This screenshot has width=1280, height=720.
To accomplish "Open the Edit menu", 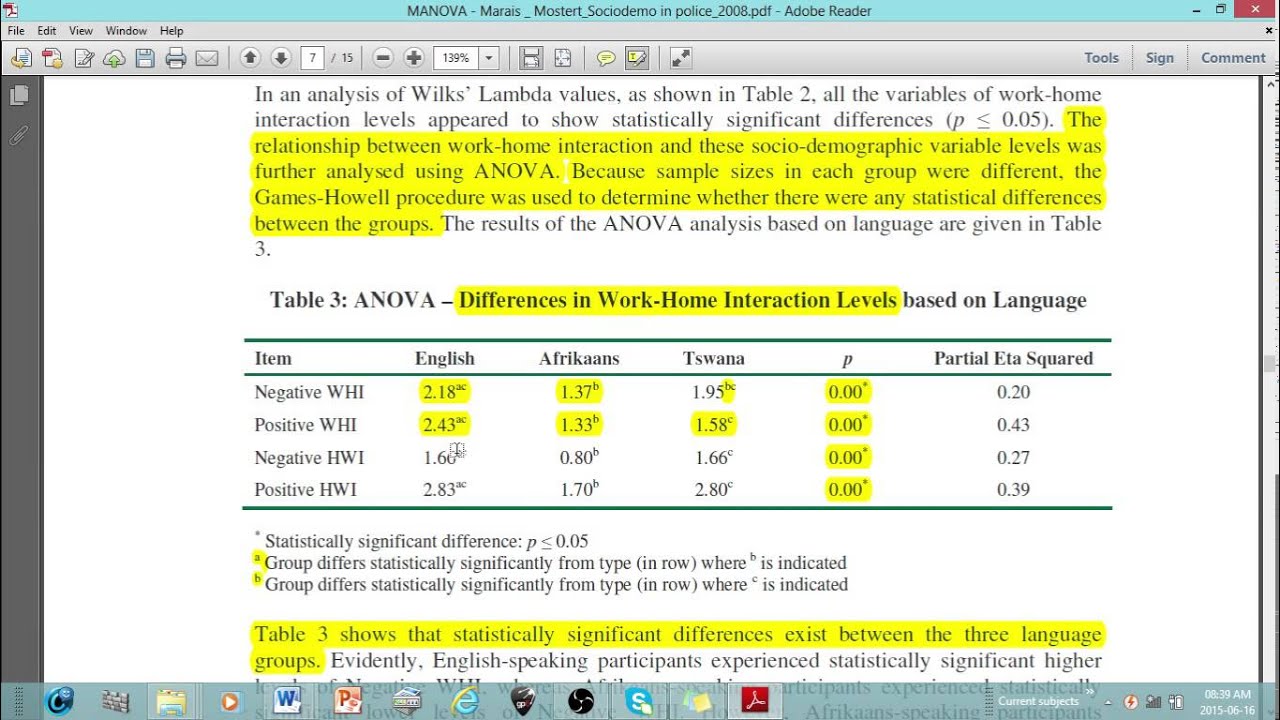I will (47, 31).
